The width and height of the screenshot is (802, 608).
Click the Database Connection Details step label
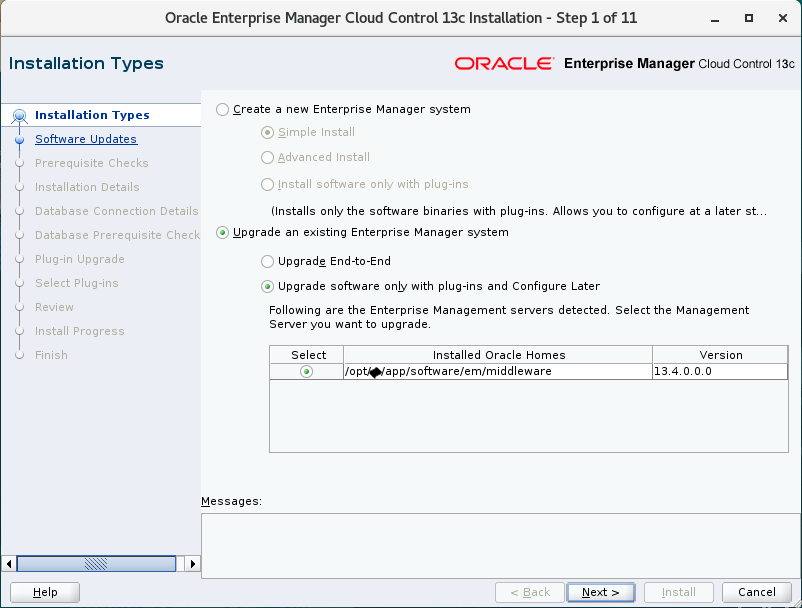point(117,211)
